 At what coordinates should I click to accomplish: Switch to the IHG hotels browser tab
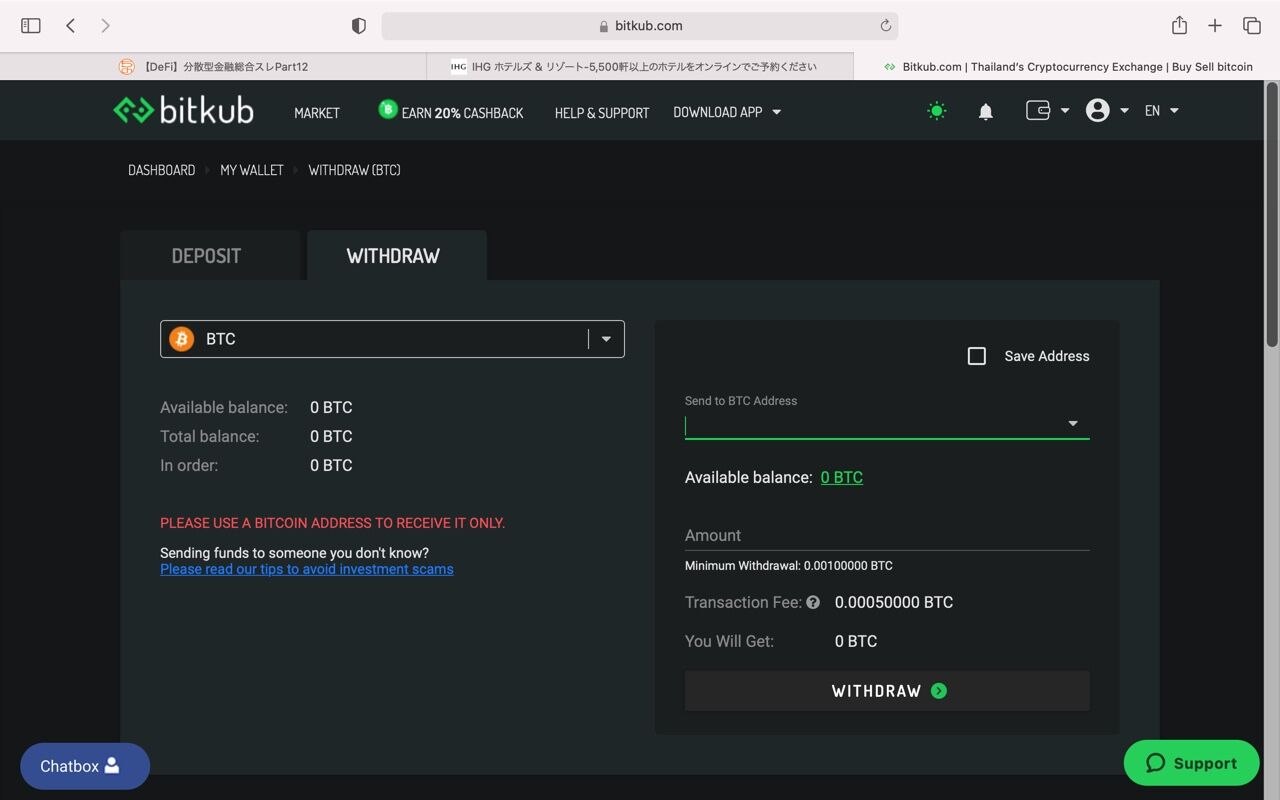click(x=640, y=67)
